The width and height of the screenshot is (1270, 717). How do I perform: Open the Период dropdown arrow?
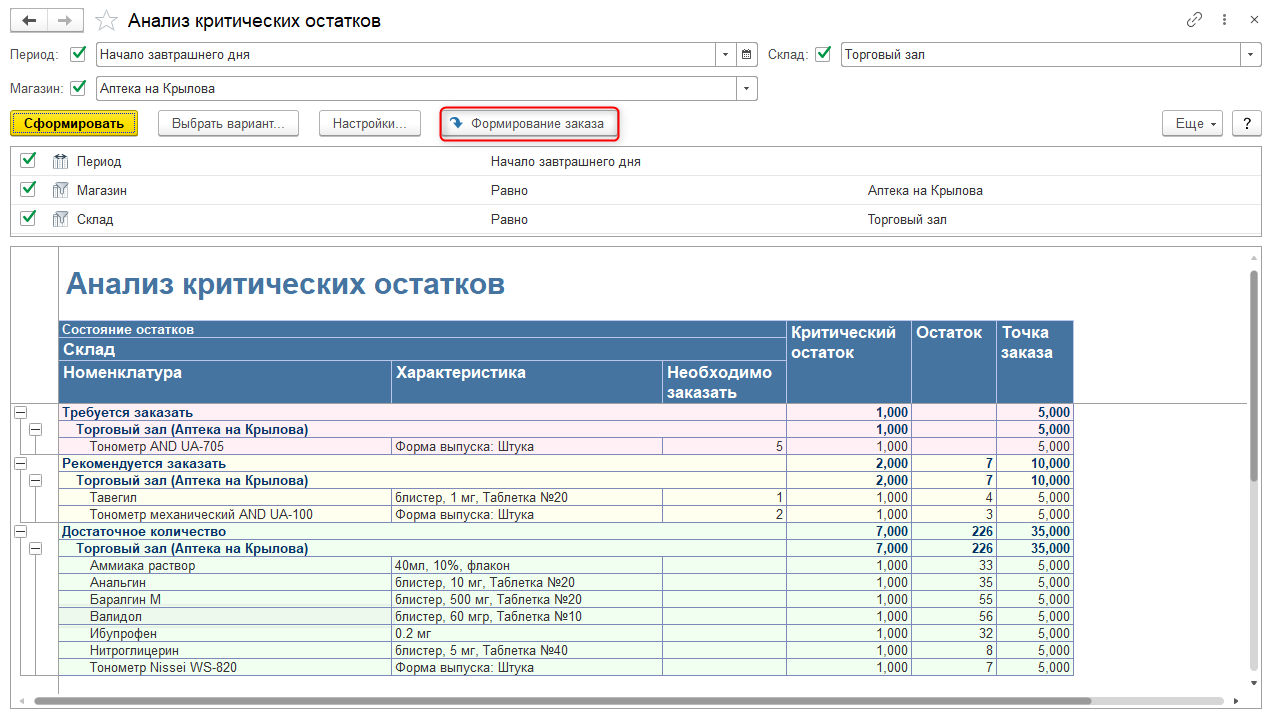click(726, 55)
